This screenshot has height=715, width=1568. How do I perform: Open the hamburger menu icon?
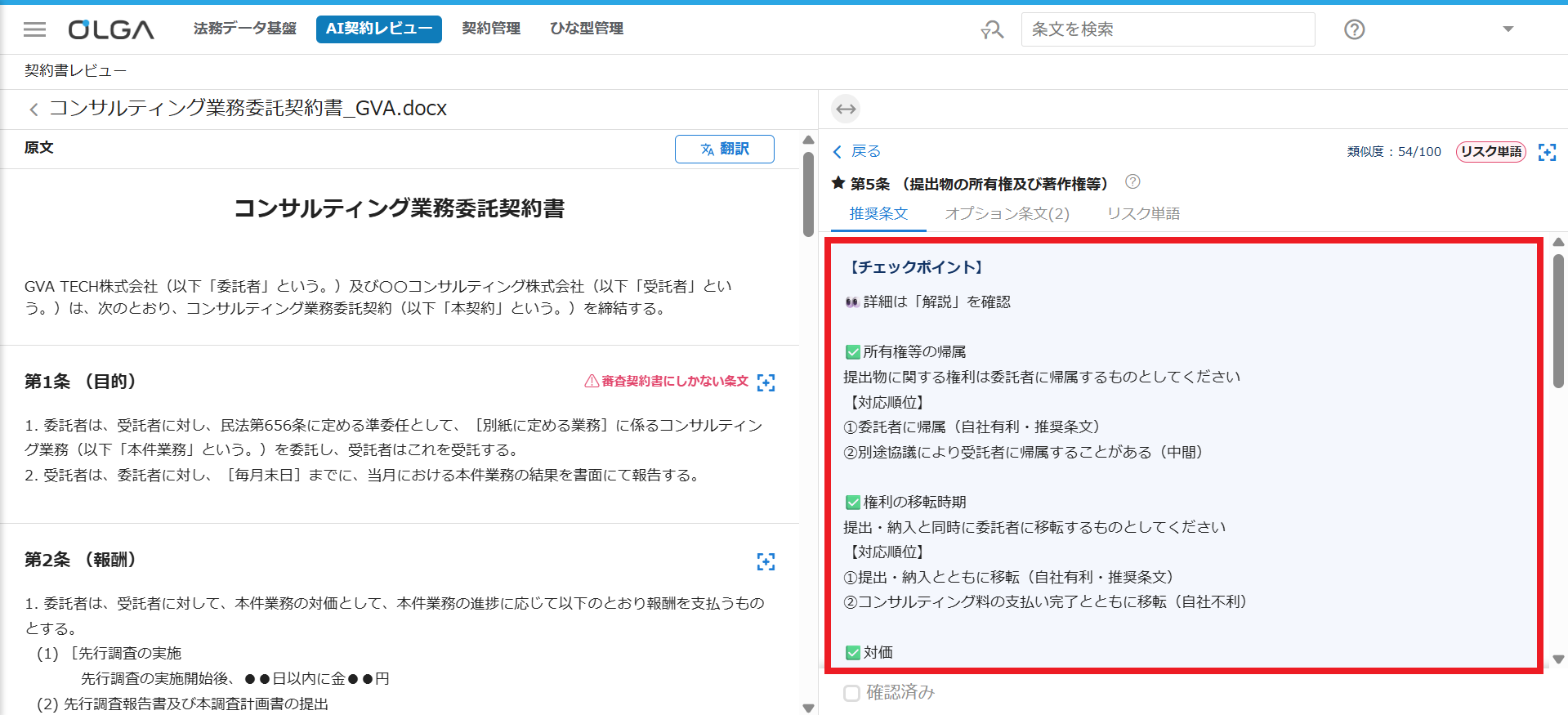point(34,29)
